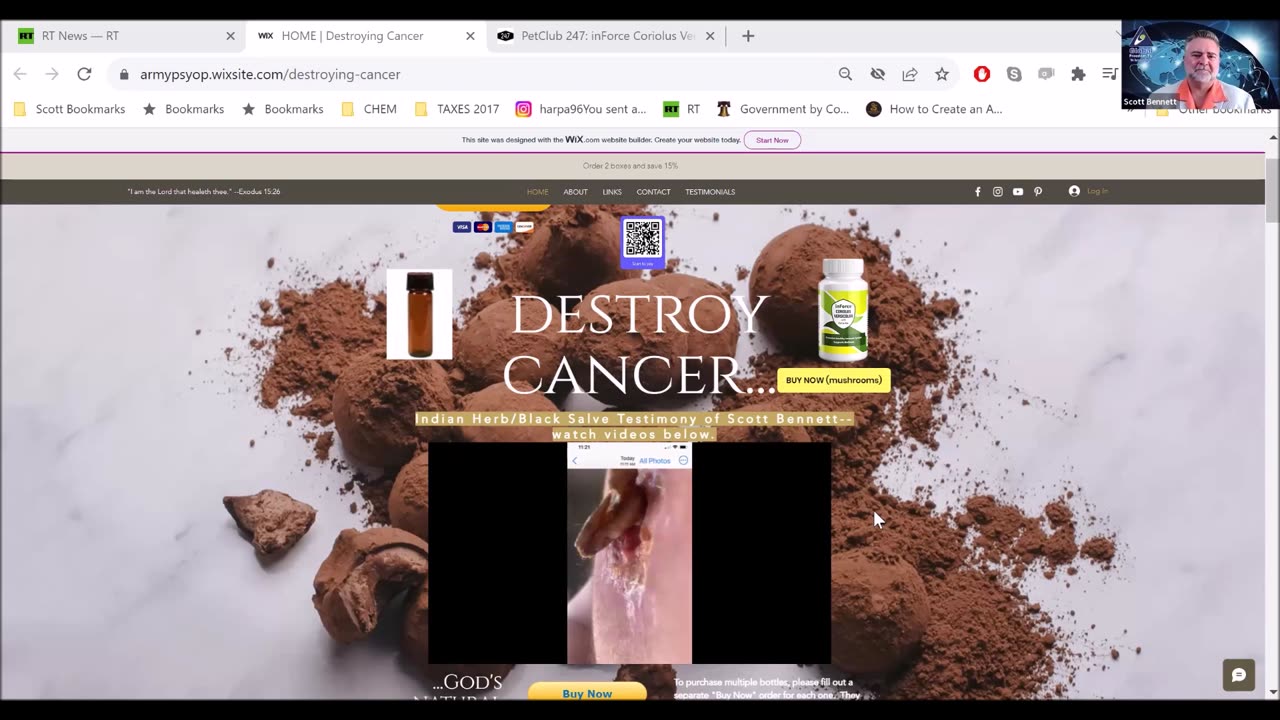This screenshot has width=1280, height=720.
Task: Click the amber bottle product image
Action: (419, 314)
